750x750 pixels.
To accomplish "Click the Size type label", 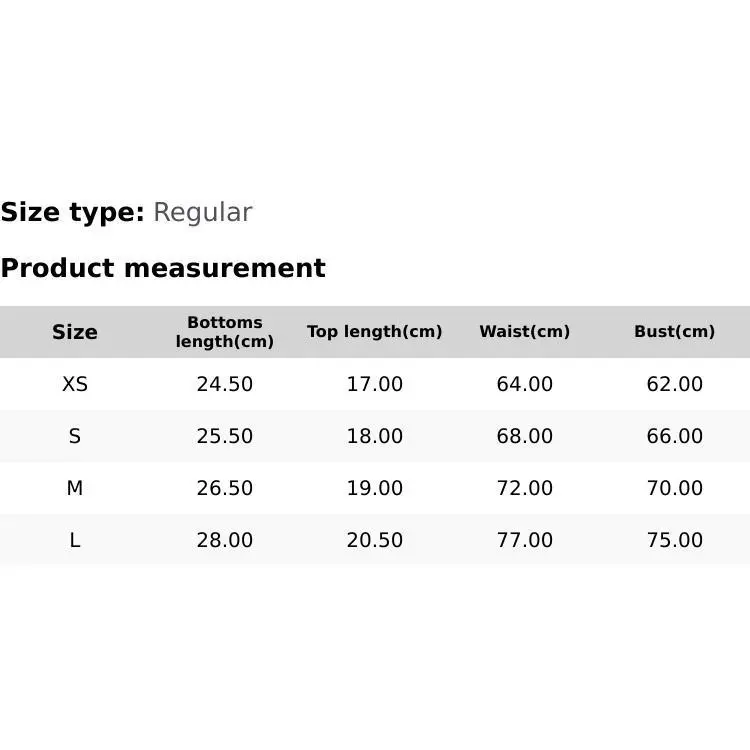I will pyautogui.click(x=73, y=212).
